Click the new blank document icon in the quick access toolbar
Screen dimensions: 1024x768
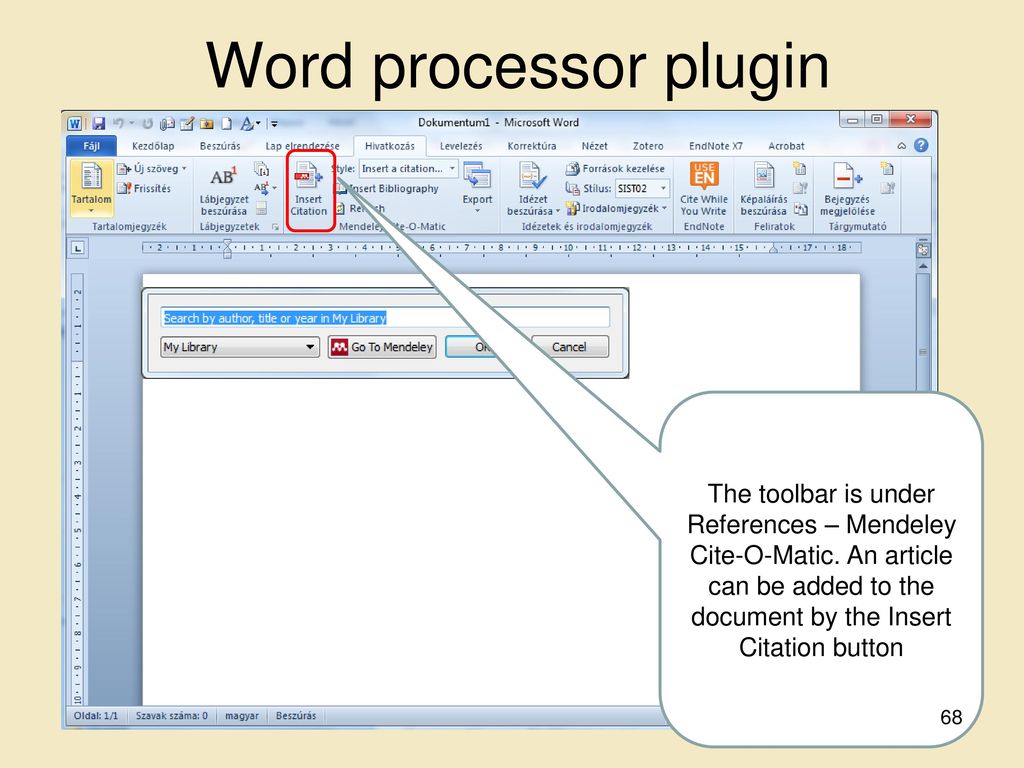pos(227,123)
